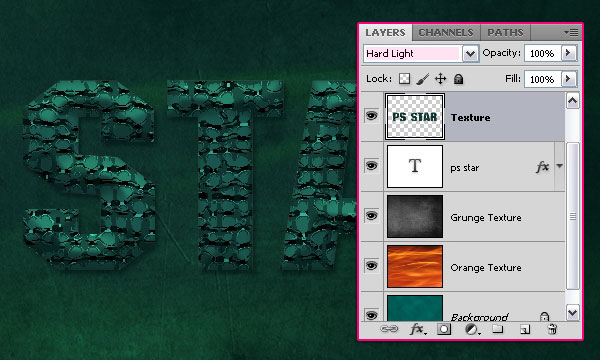
Task: Add a layer mask with the mask icon
Action: click(444, 329)
